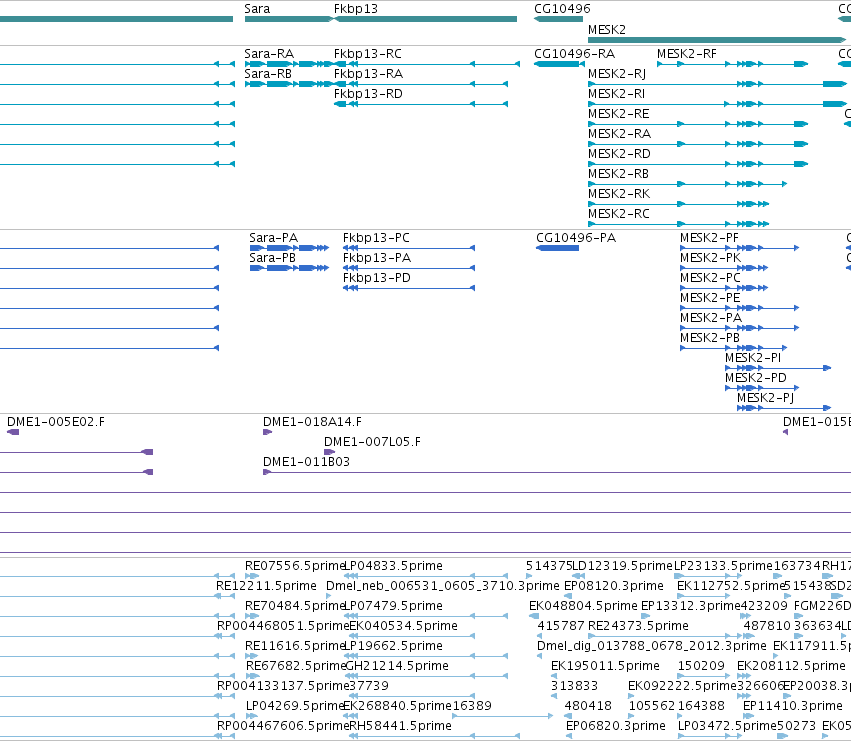Click the MESK2 gene label
Viewport: 851px width, 741px height.
[607, 30]
